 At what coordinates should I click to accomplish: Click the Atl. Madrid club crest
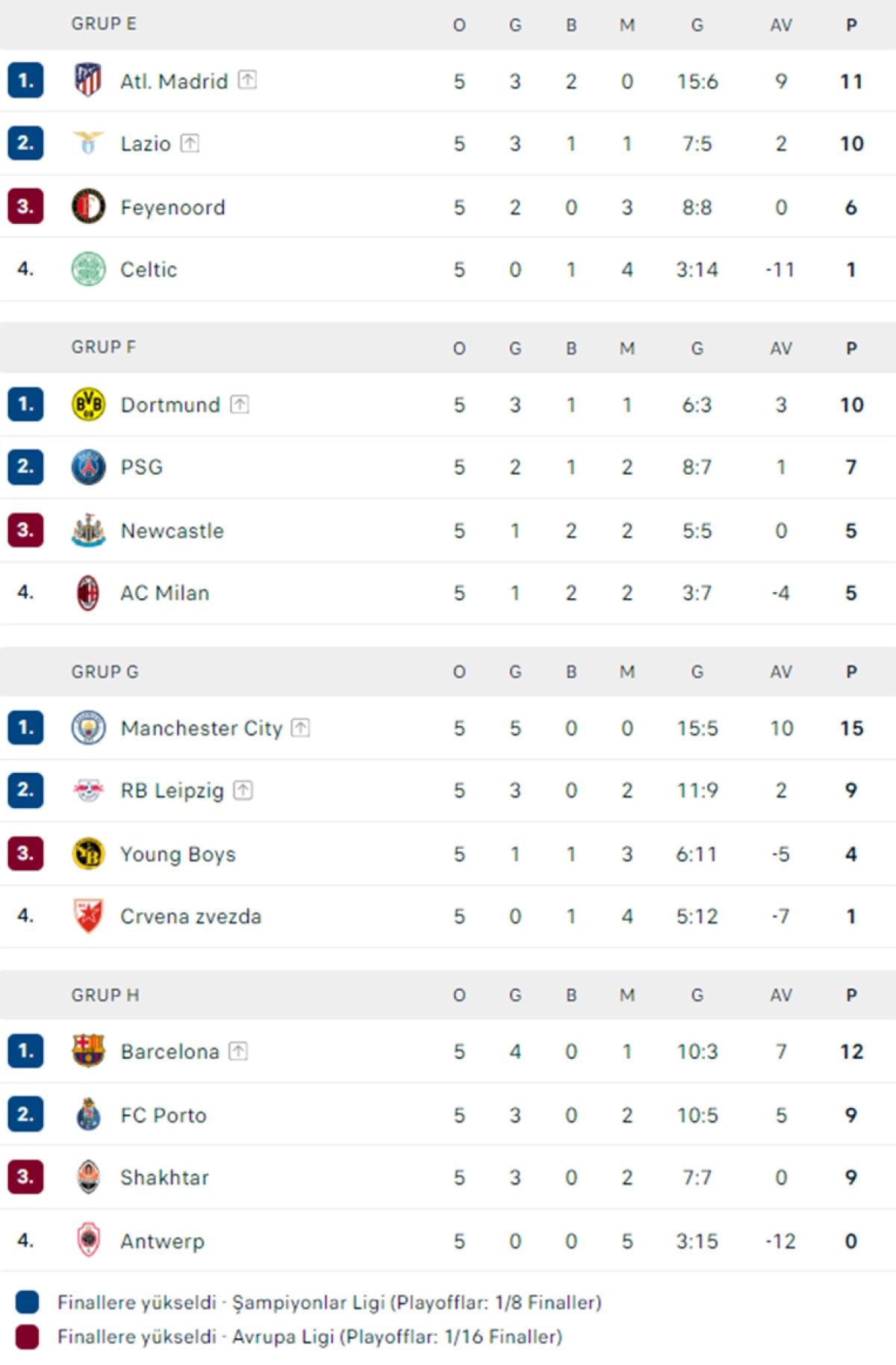click(88, 80)
